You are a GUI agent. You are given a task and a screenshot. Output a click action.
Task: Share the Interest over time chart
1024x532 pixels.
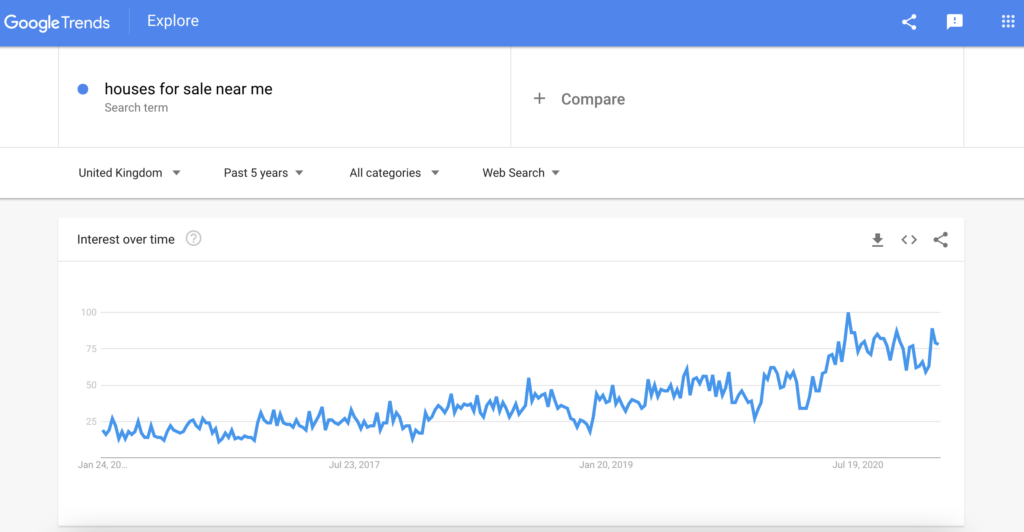(940, 240)
